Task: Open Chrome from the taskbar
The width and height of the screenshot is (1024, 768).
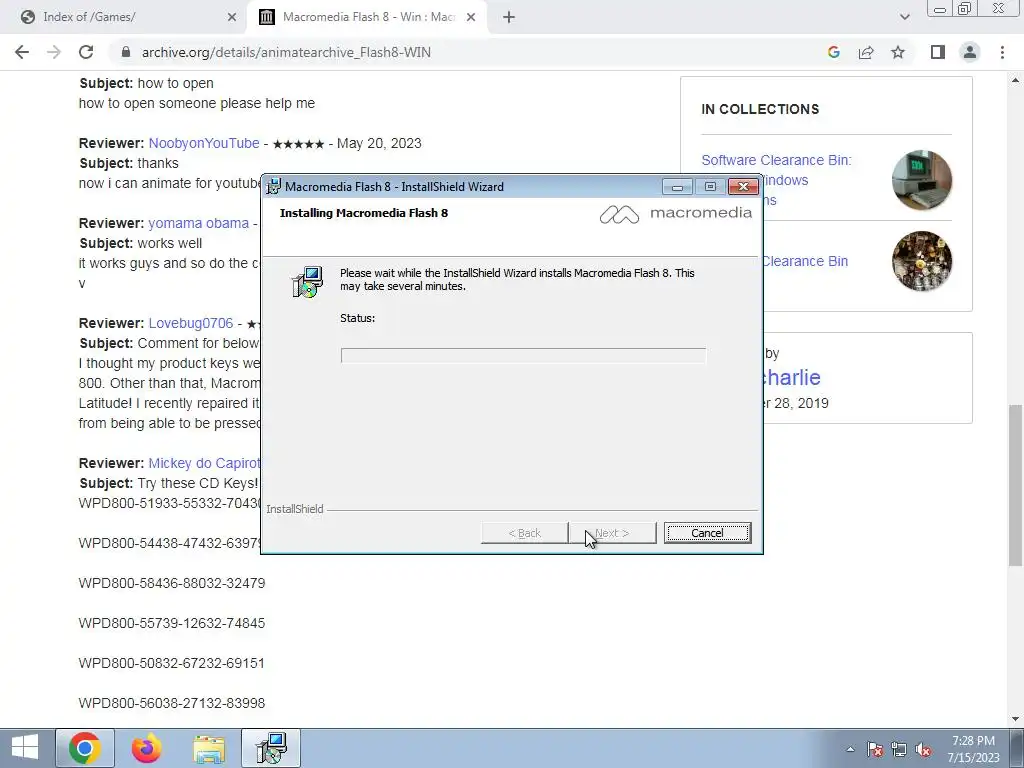Action: click(85, 748)
